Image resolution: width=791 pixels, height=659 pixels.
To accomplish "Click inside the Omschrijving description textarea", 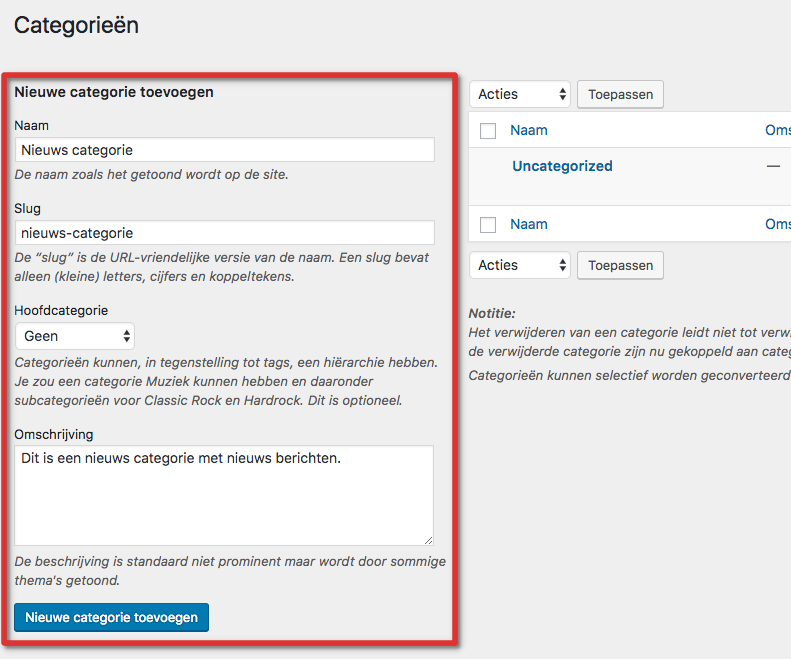I will [225, 495].
